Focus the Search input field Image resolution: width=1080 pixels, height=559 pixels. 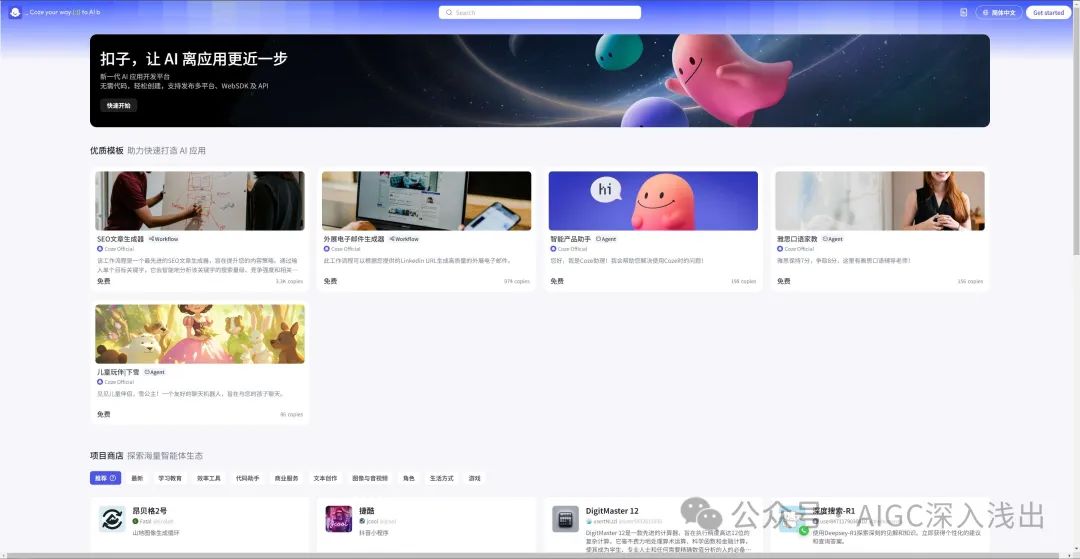coord(539,12)
